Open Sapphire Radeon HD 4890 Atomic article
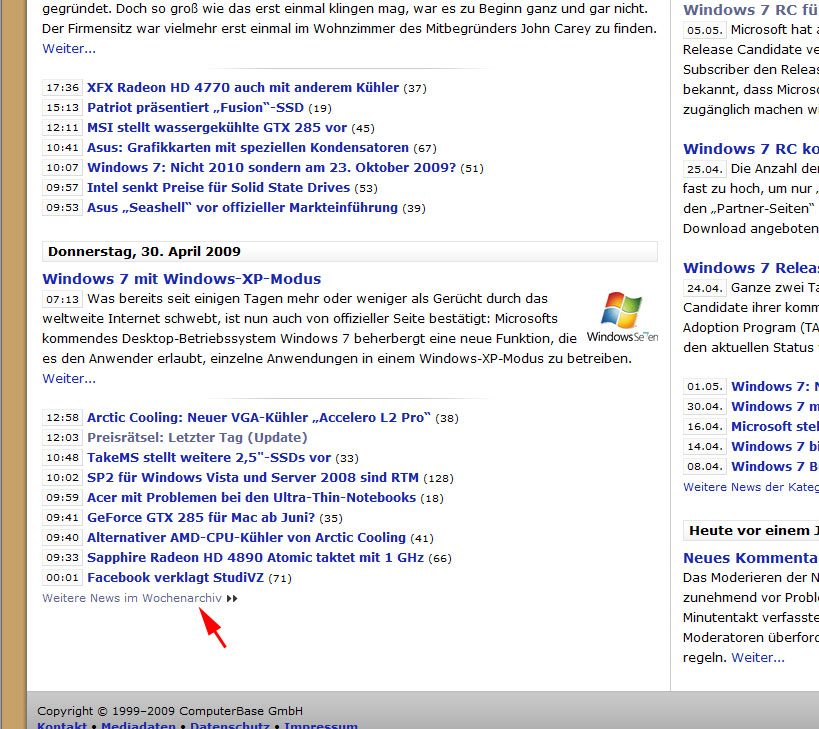The height and width of the screenshot is (729, 819). tap(255, 558)
